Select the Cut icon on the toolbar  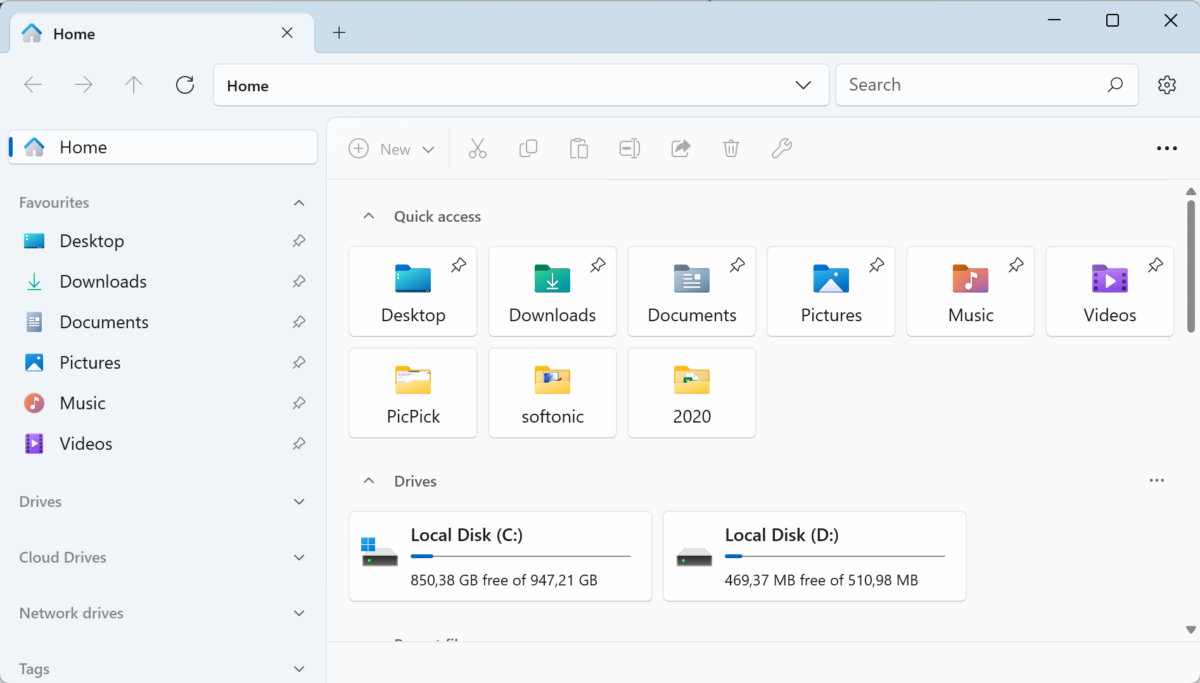pyautogui.click(x=478, y=148)
